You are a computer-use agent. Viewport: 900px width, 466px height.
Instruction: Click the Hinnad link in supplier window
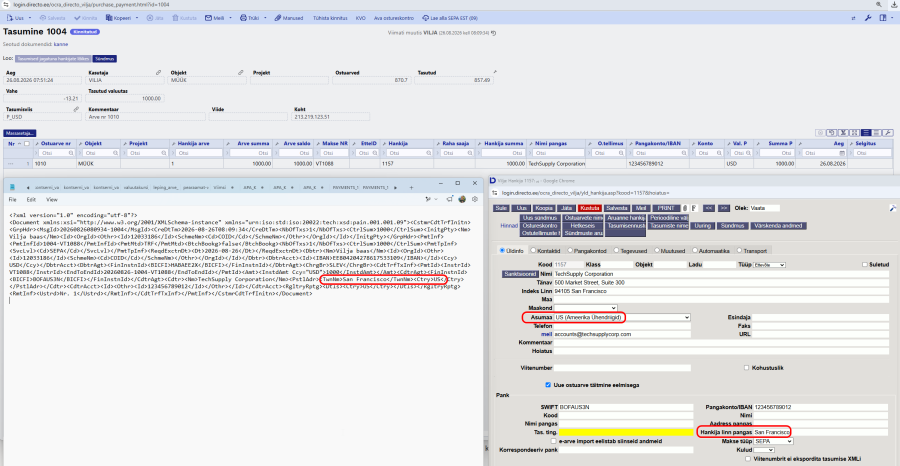[509, 226]
